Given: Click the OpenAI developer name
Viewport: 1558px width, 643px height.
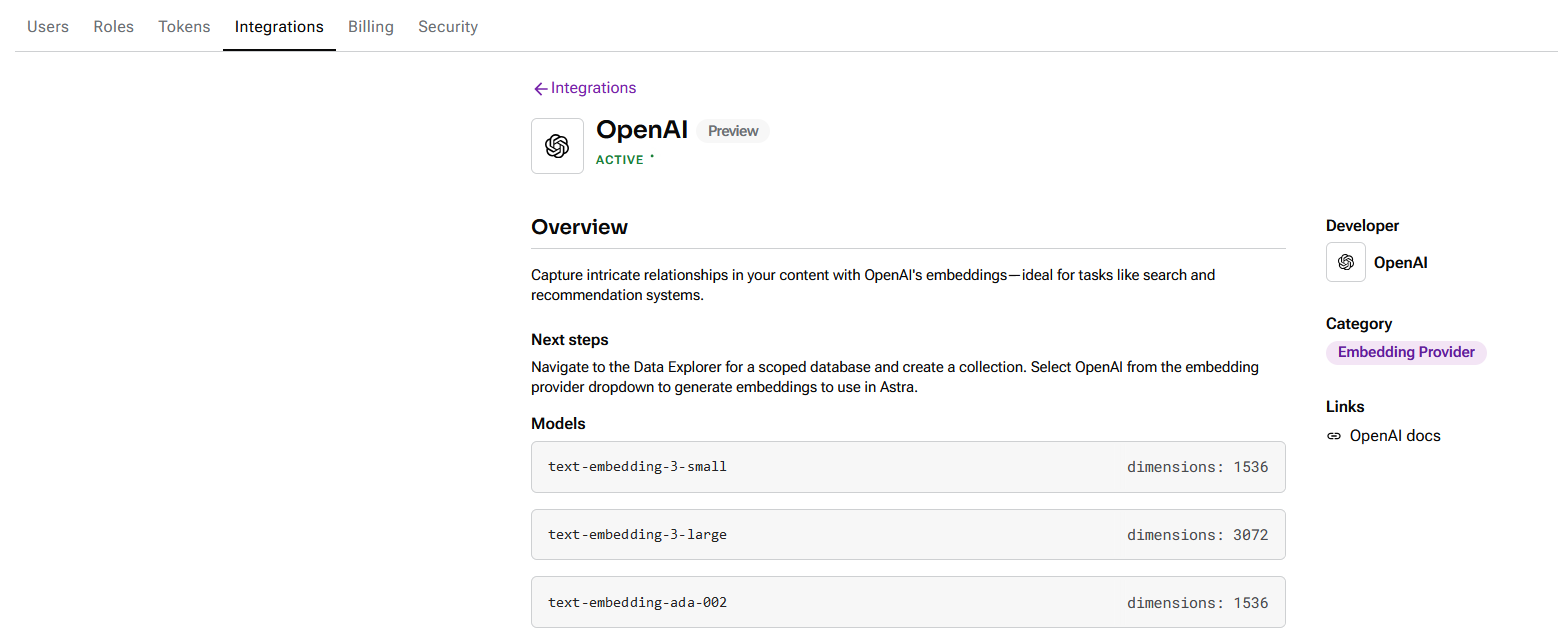Looking at the screenshot, I should (1400, 263).
